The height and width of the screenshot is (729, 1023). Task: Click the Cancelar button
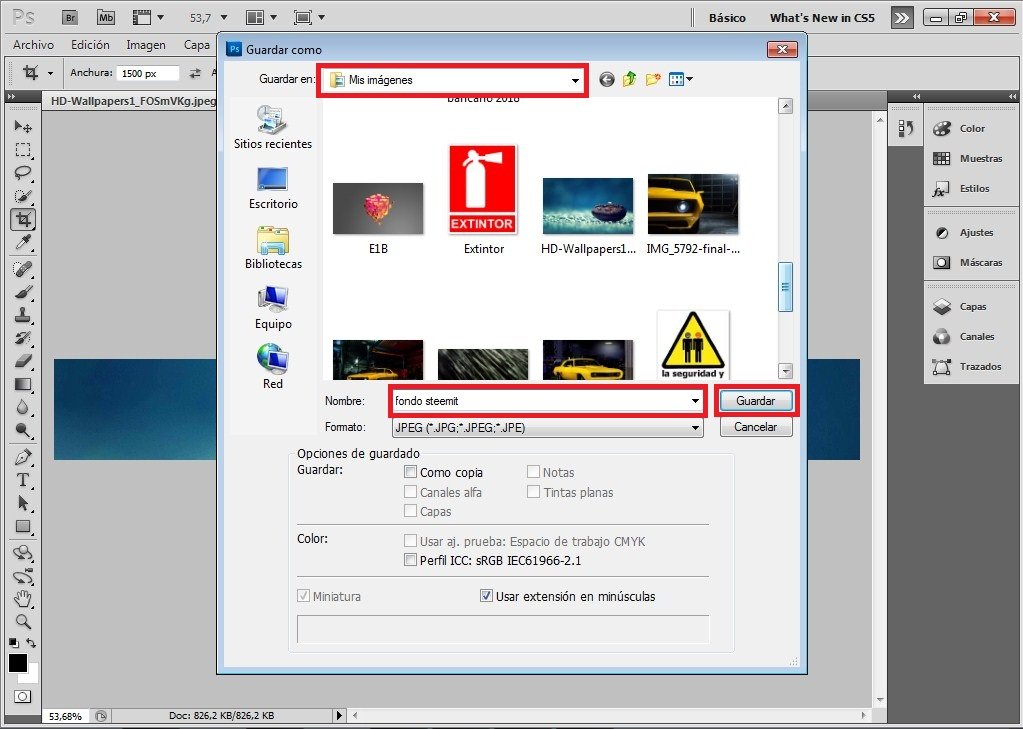756,427
